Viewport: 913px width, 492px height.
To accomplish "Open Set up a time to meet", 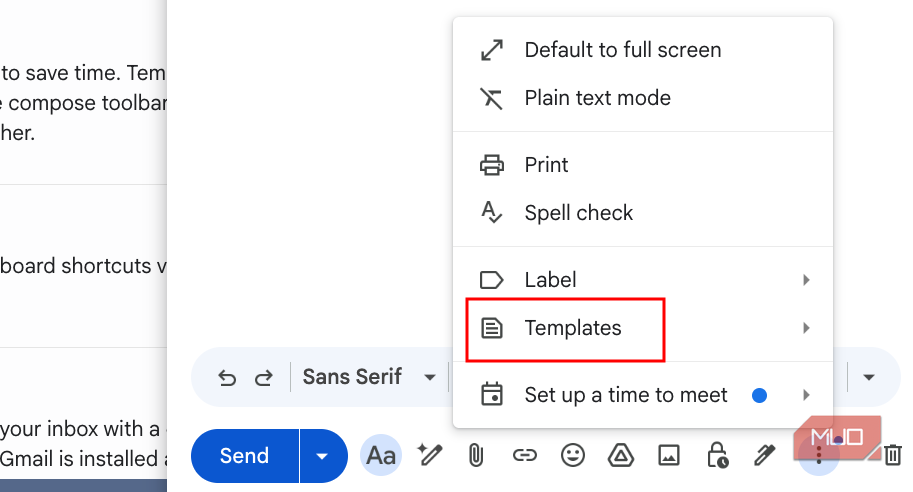I will [643, 395].
